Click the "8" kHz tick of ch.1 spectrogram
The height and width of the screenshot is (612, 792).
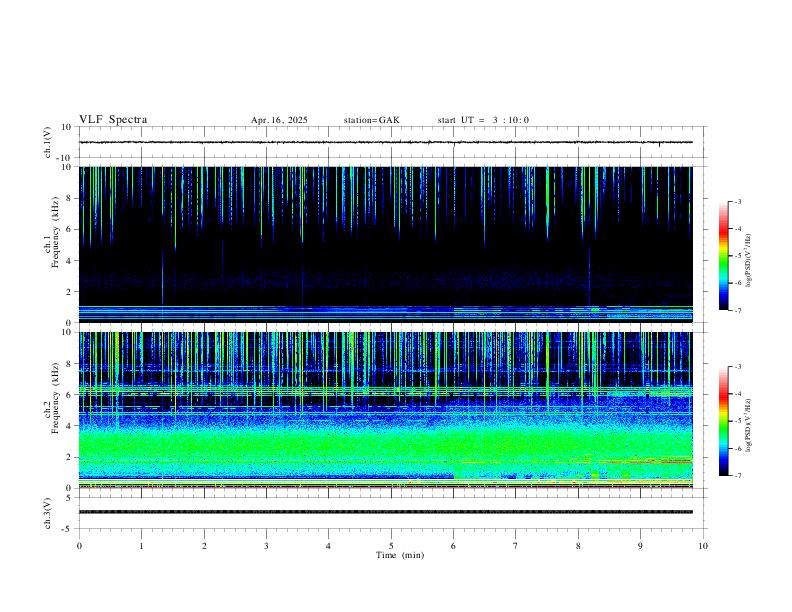click(70, 198)
